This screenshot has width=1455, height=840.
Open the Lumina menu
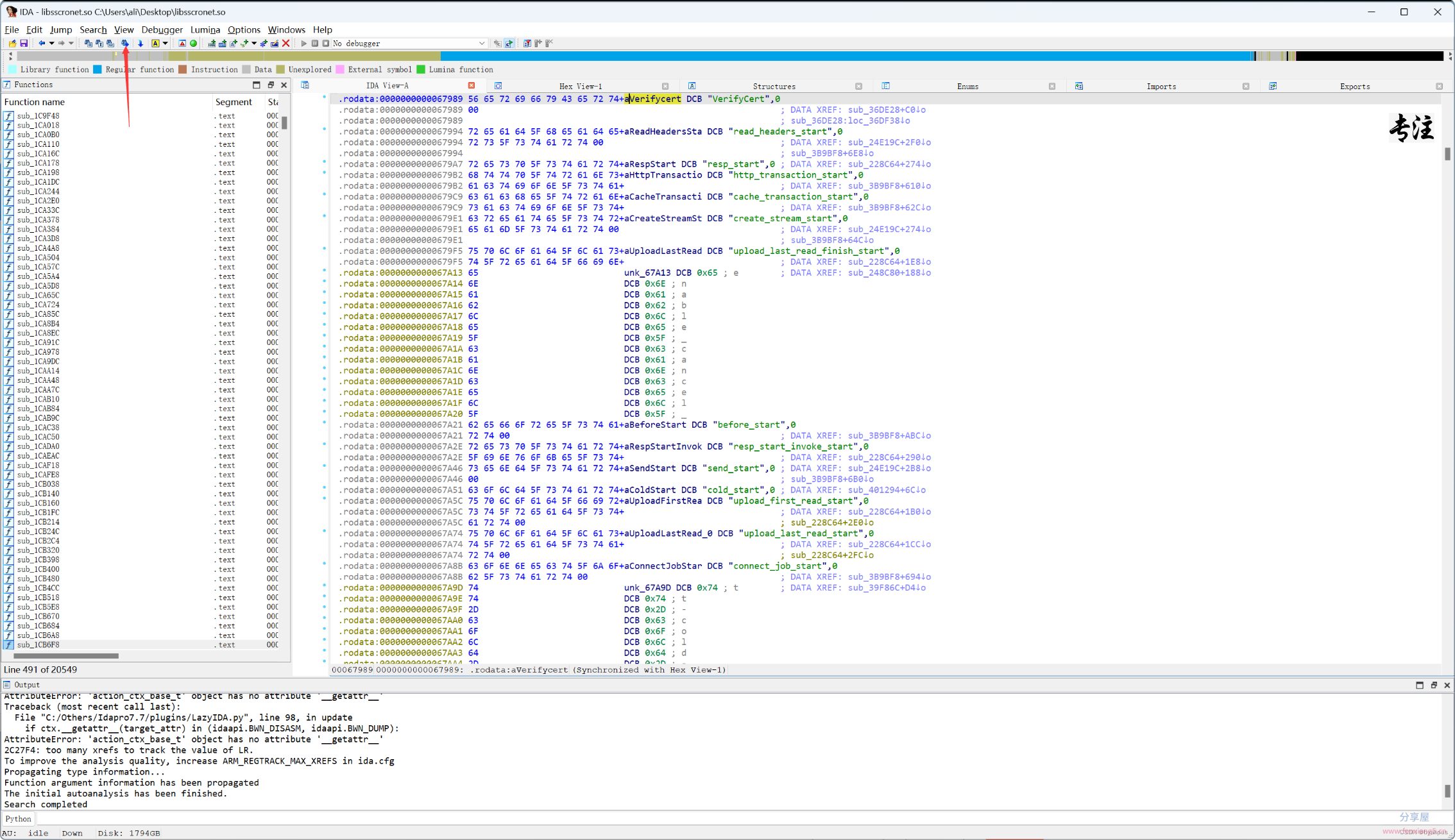pyautogui.click(x=205, y=29)
